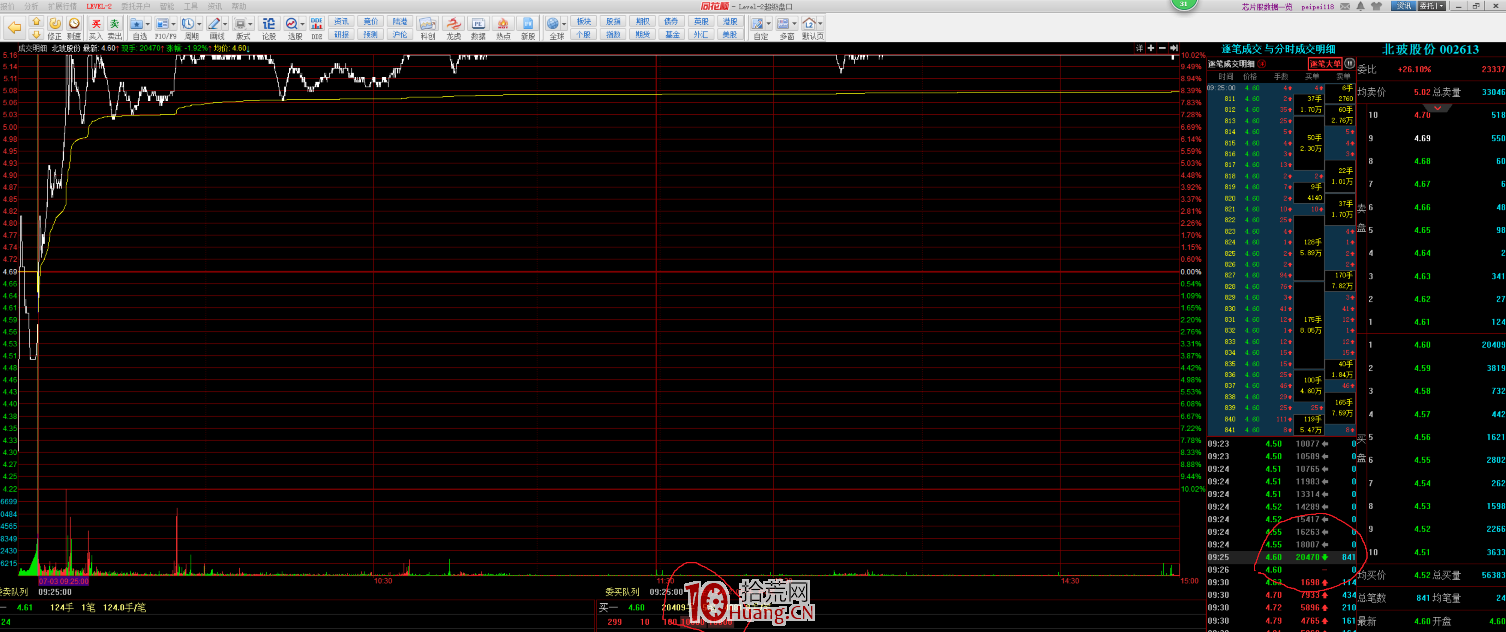This screenshot has width=1506, height=632.
Task: Open the 版式 layout icon
Action: point(240,24)
